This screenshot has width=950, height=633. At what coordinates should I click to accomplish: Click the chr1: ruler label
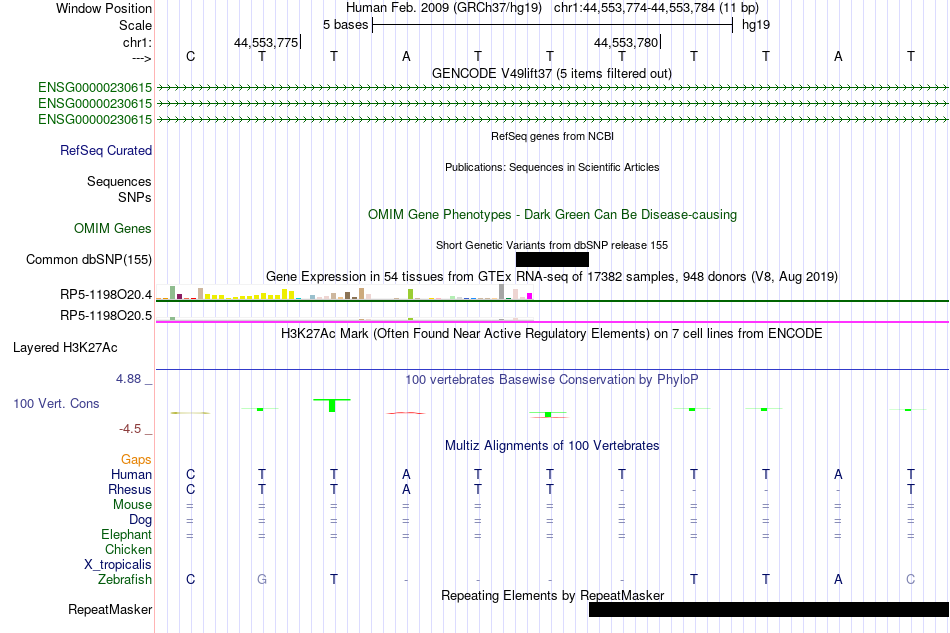click(137, 42)
